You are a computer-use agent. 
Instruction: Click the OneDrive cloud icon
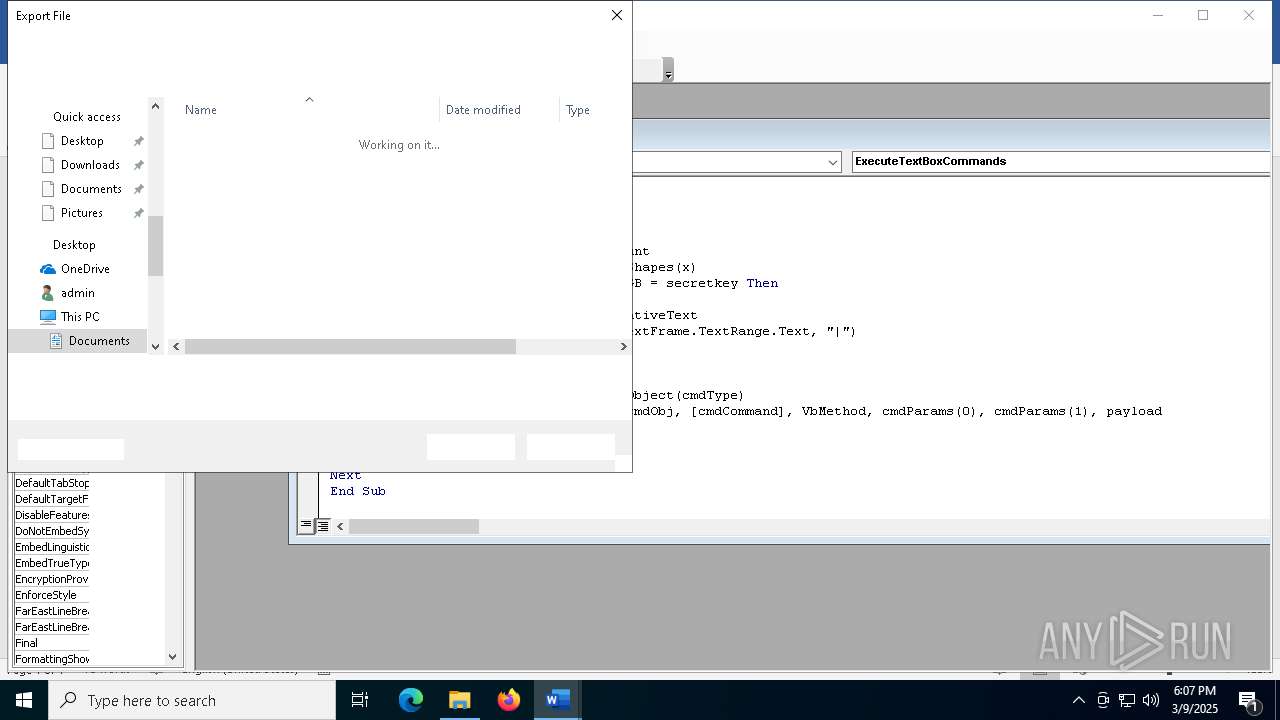48,269
